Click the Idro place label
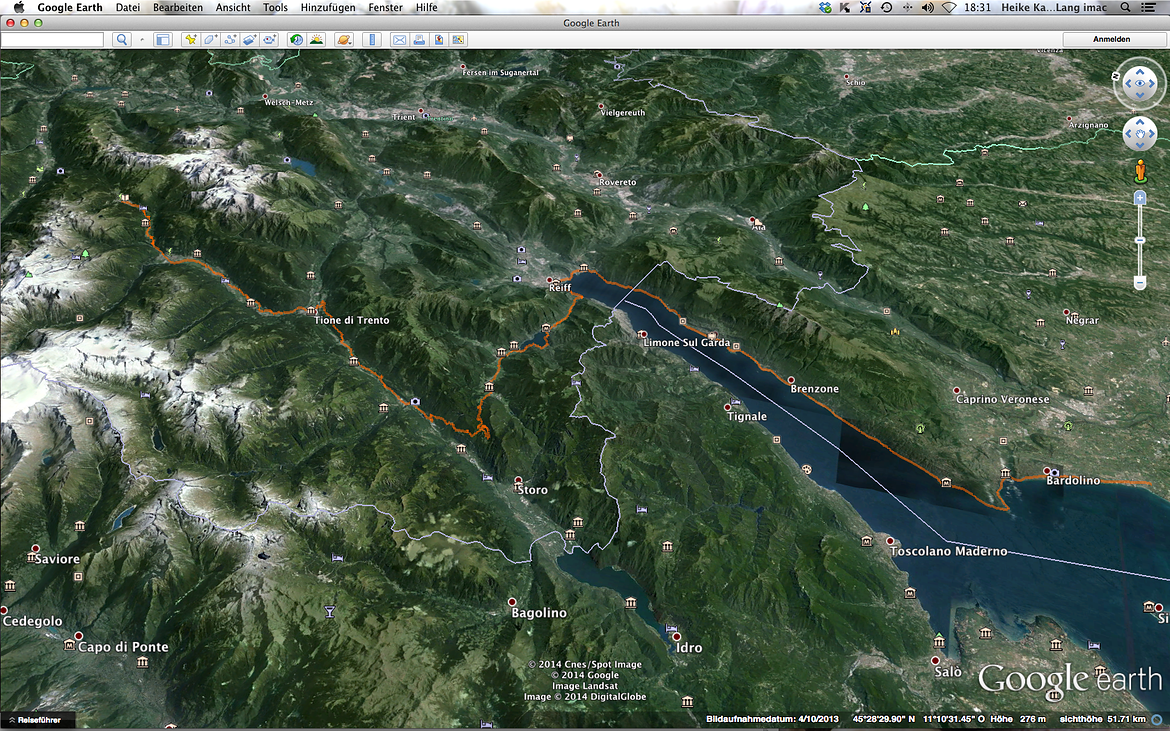This screenshot has height=731, width=1170. pos(689,647)
